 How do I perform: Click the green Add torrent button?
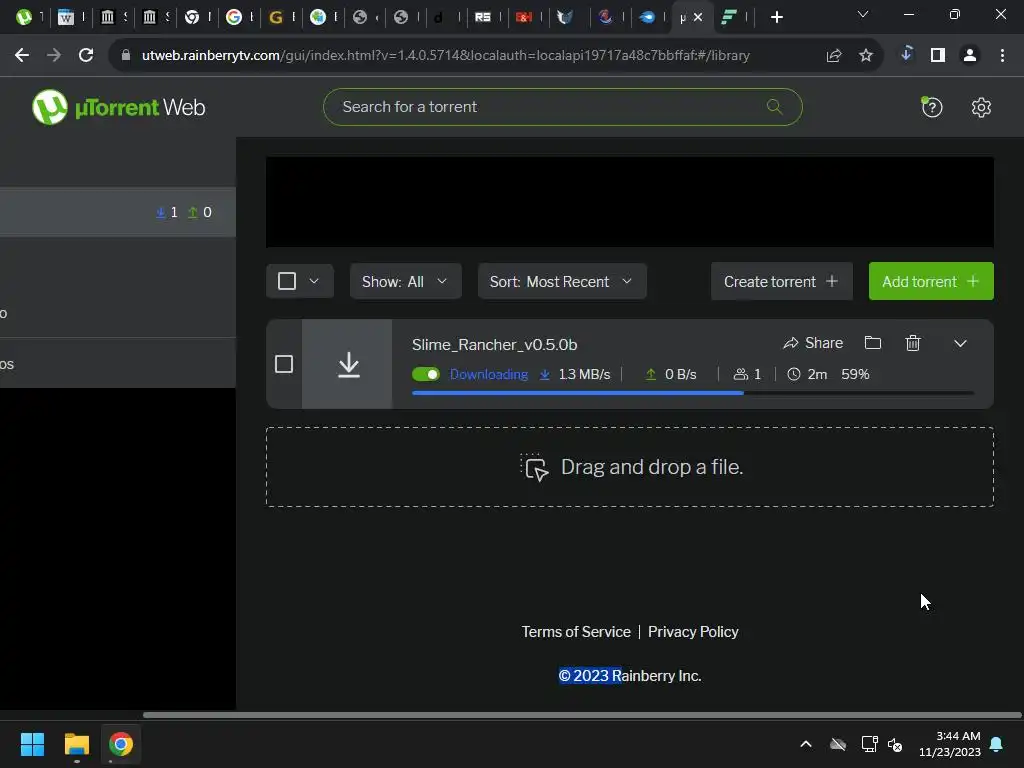931,281
